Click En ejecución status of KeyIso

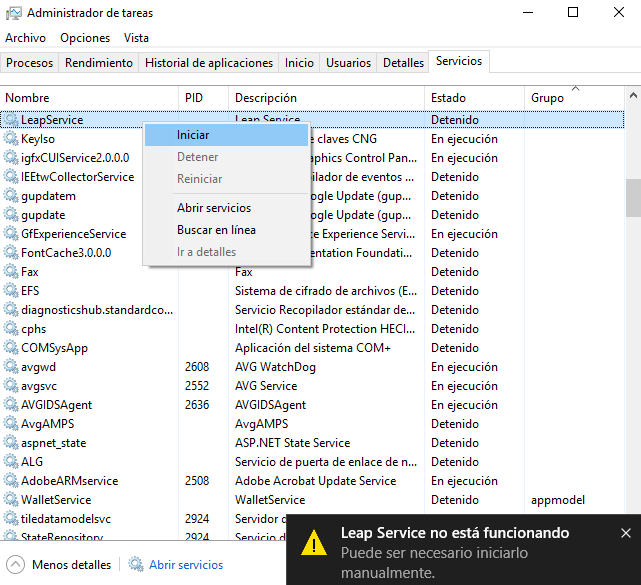(x=464, y=139)
